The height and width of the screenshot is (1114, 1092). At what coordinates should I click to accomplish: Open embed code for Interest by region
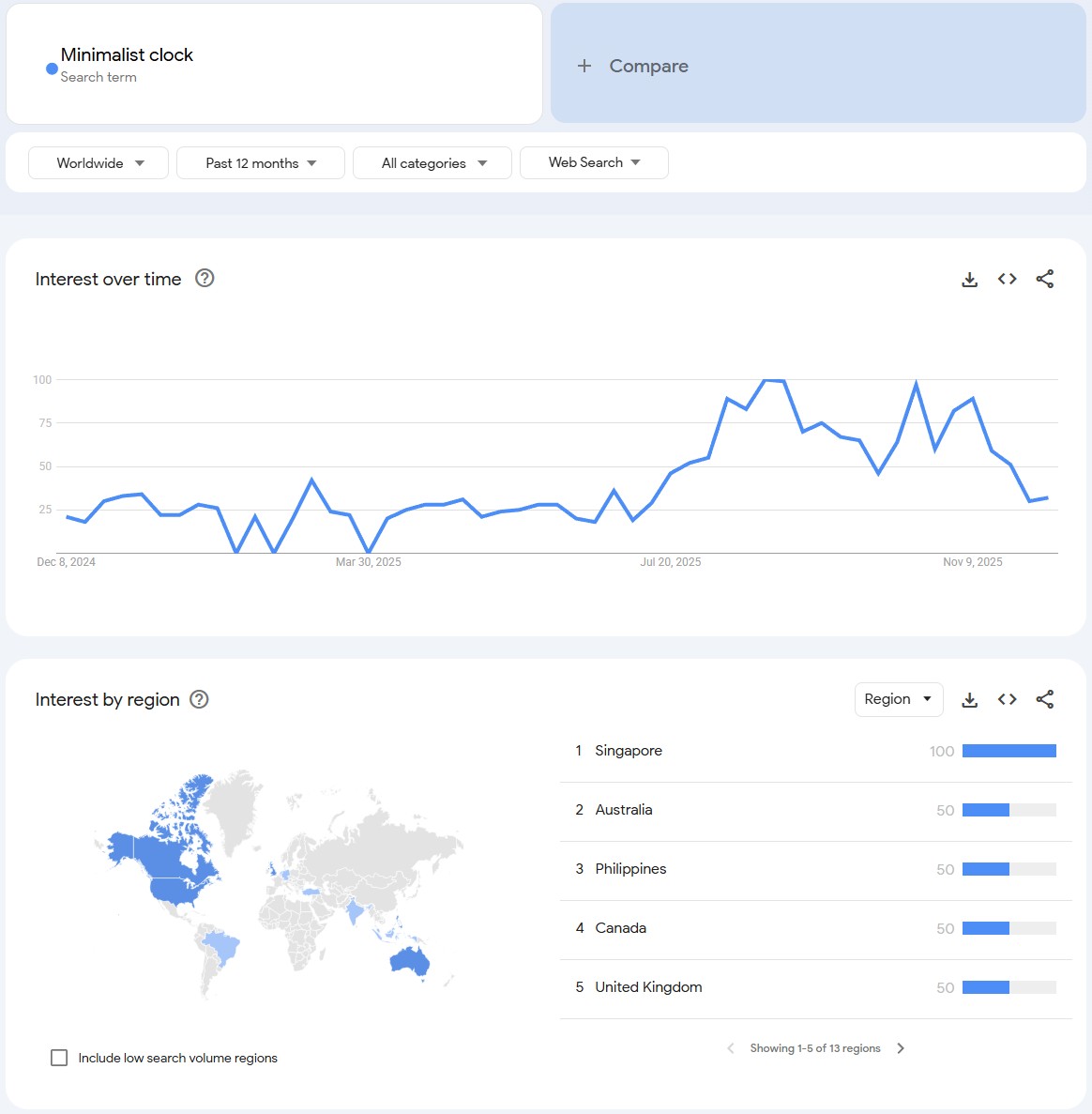click(1008, 699)
